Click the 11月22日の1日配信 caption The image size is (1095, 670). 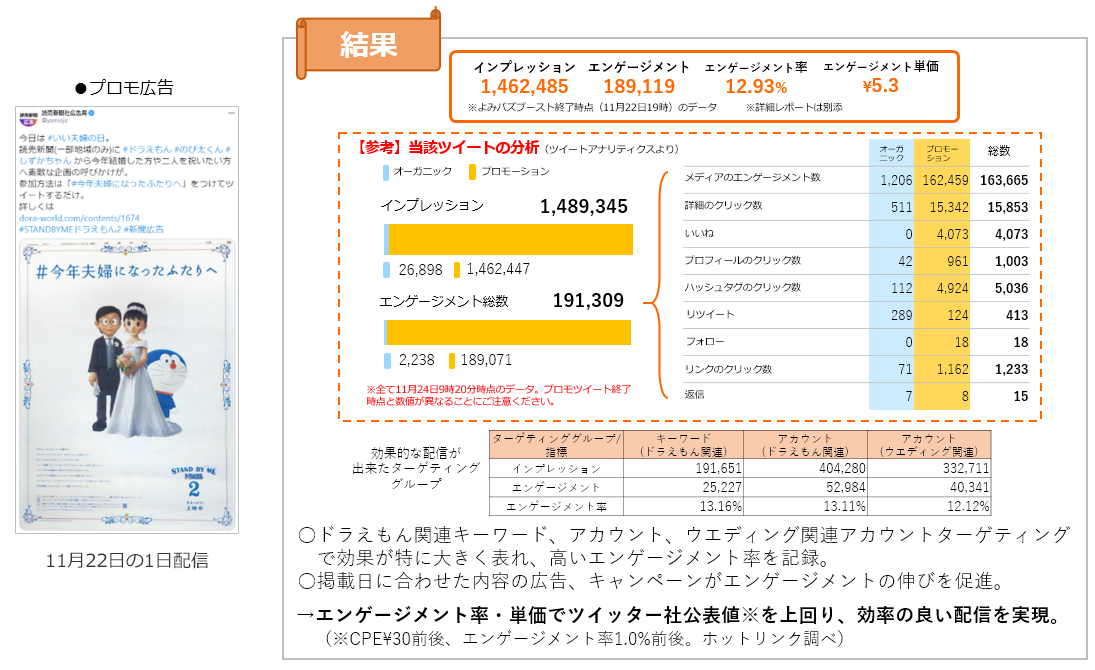(x=127, y=560)
